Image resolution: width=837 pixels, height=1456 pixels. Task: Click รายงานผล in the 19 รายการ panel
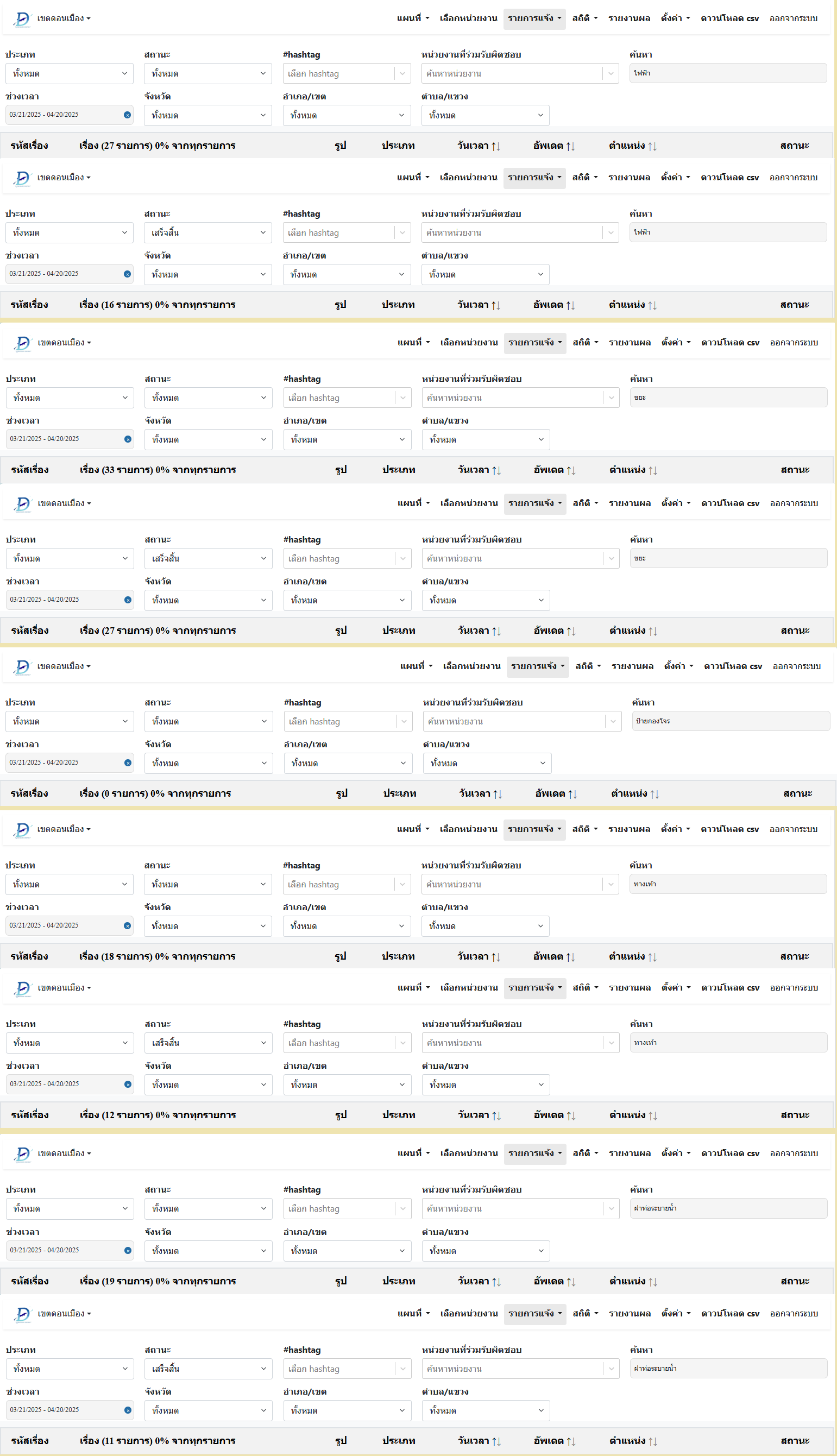[630, 1153]
